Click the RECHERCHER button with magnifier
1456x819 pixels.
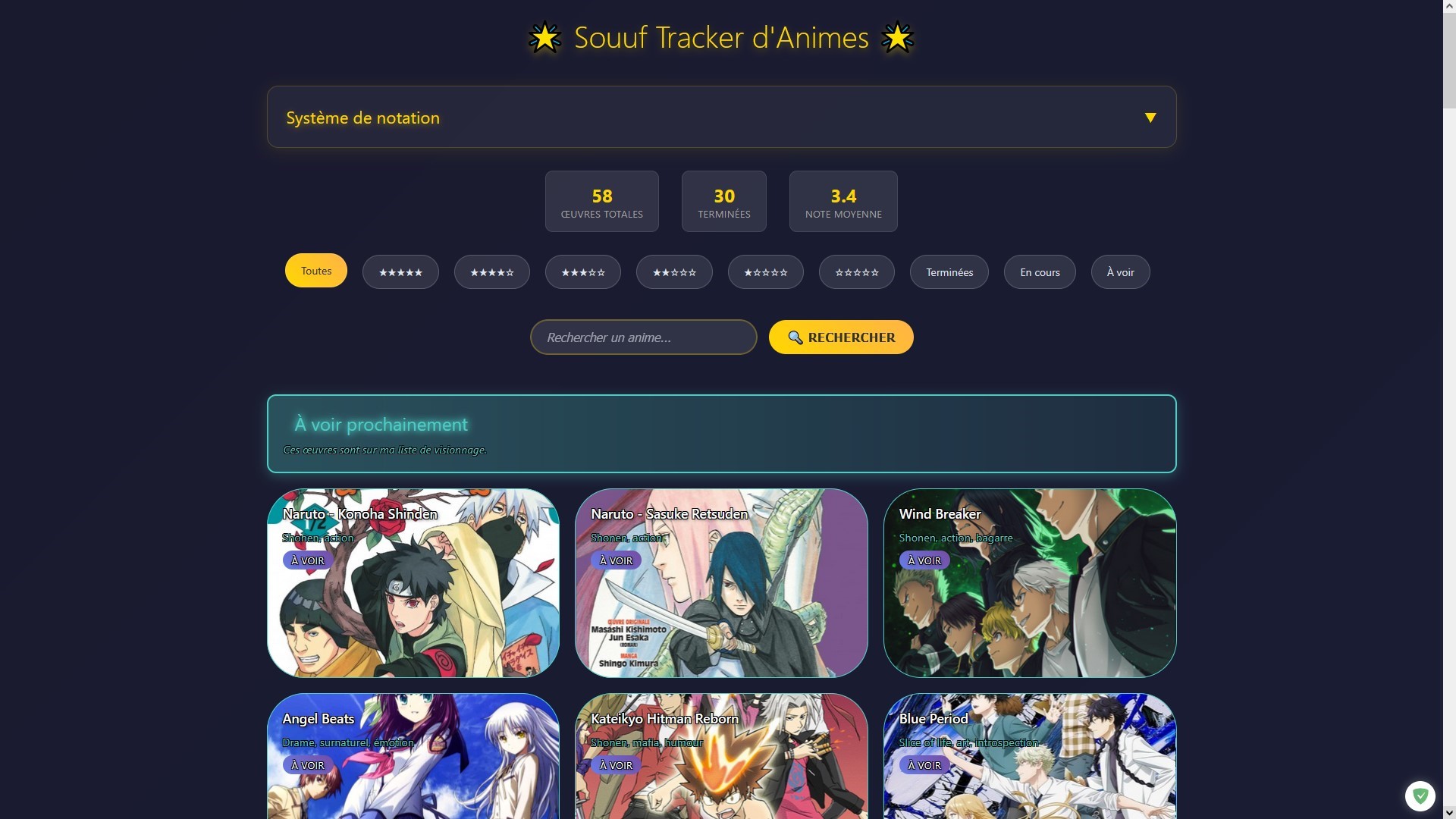(841, 337)
